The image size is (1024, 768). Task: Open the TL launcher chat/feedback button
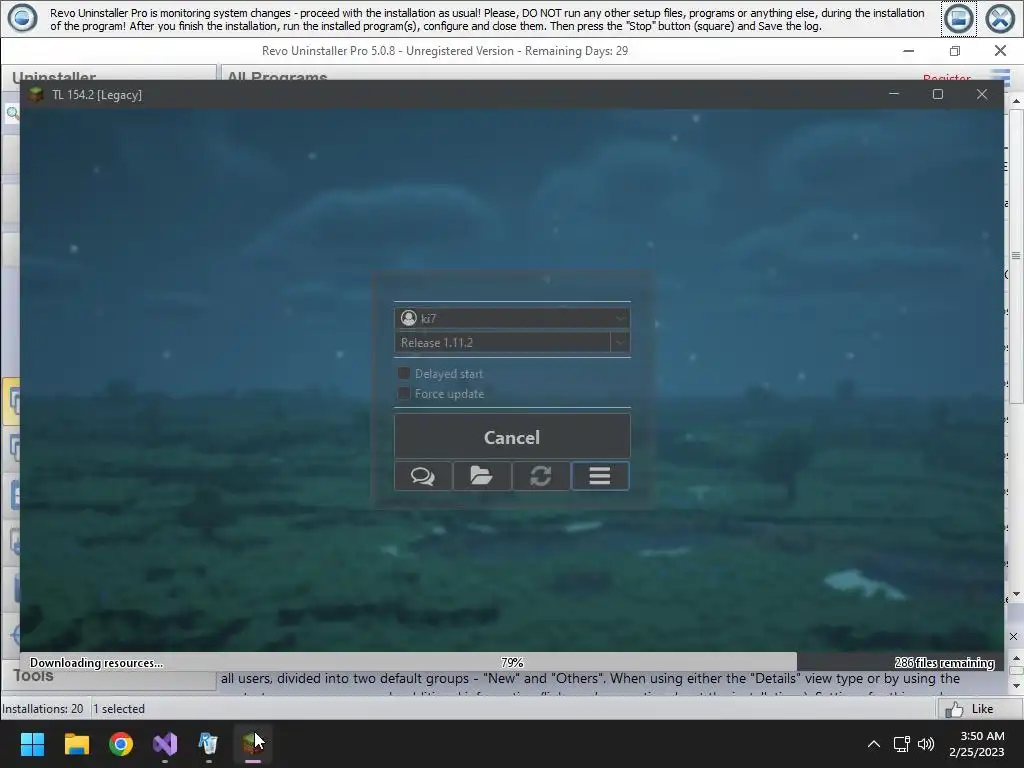tap(423, 476)
